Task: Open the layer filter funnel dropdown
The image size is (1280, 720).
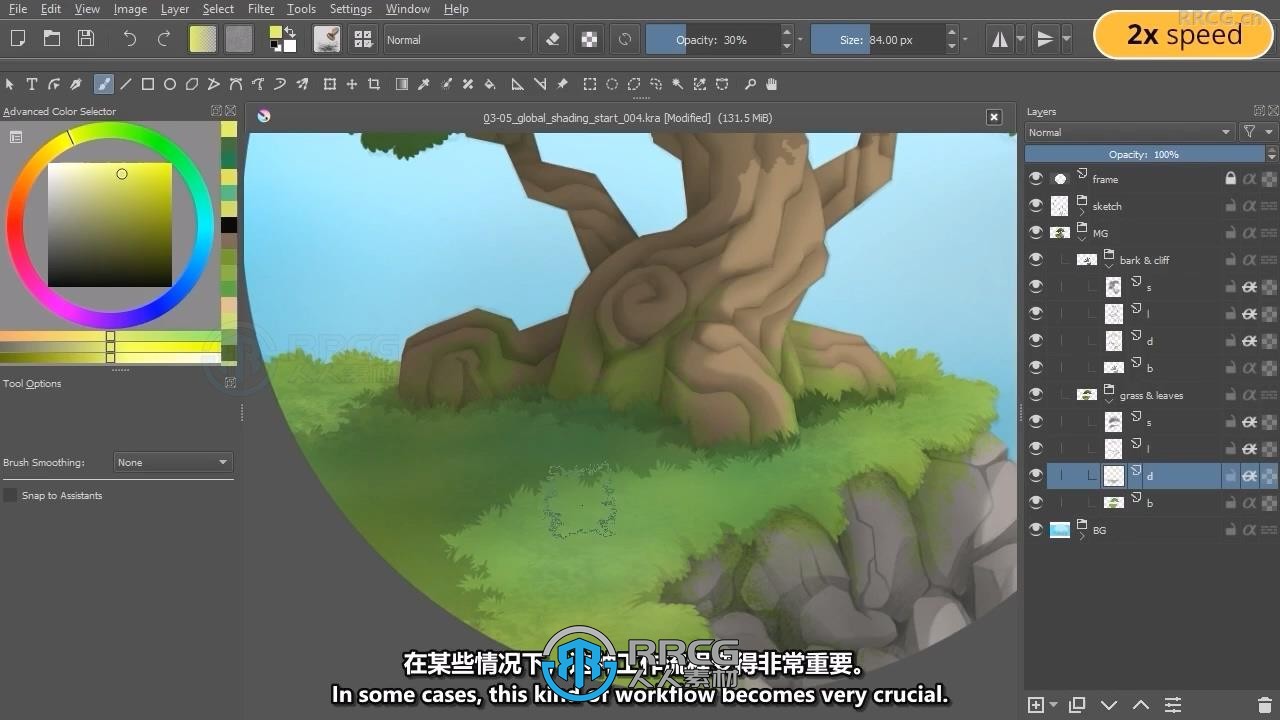Action: click(x=1258, y=132)
